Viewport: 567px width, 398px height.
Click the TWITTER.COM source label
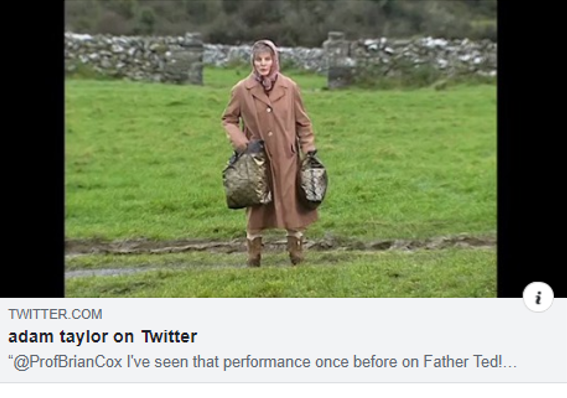tap(55, 314)
